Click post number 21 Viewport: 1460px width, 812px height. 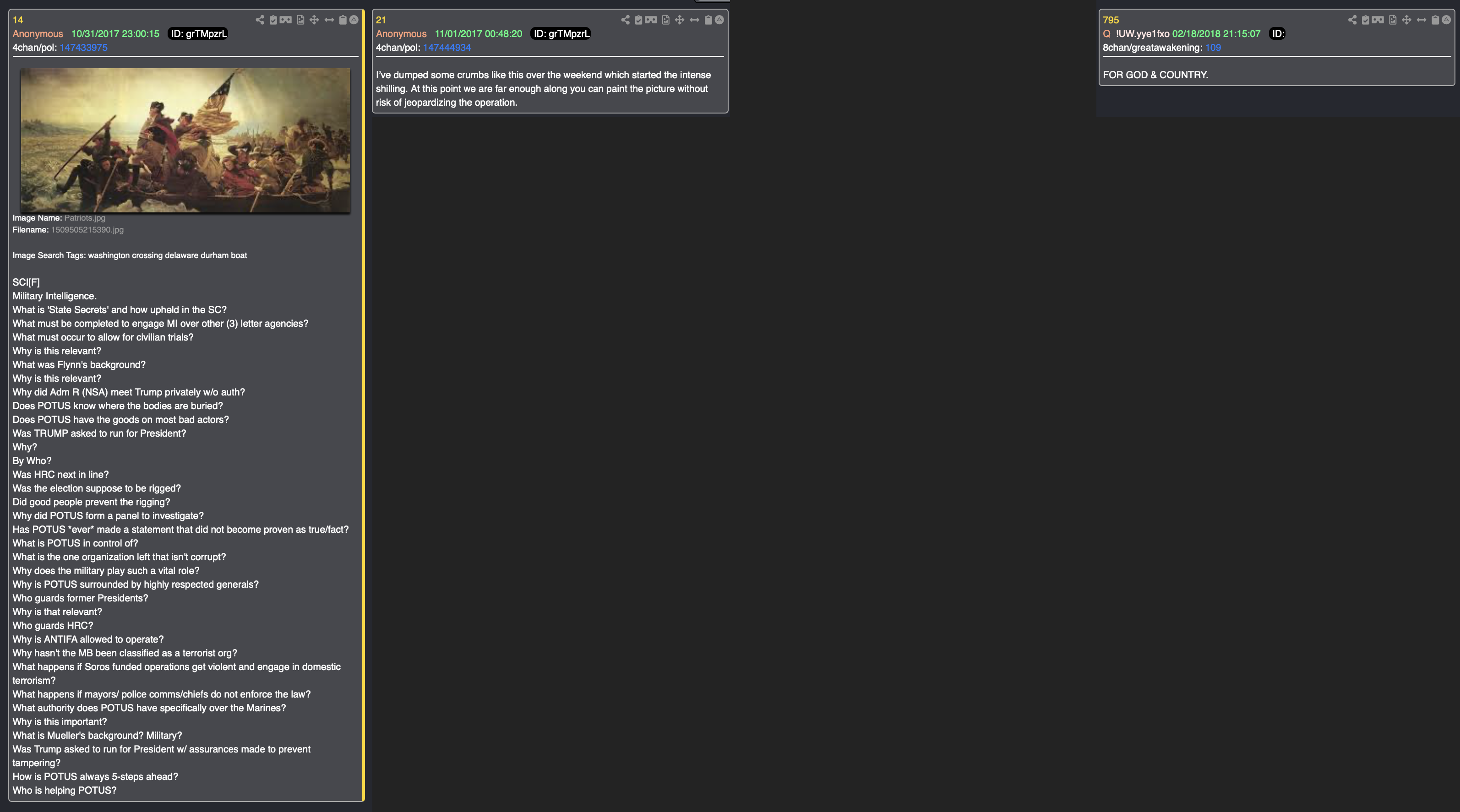coord(381,20)
